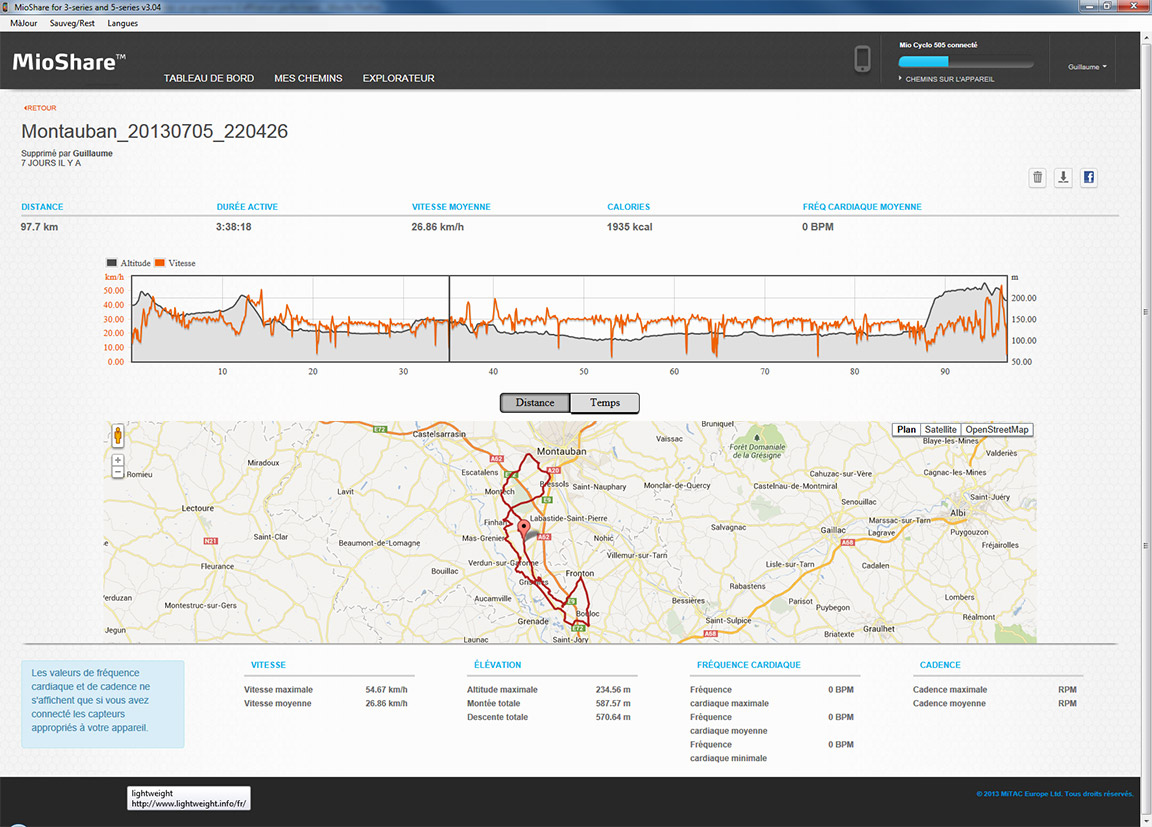Click the connected device phone icon
Image resolution: width=1152 pixels, height=827 pixels.
[863, 59]
